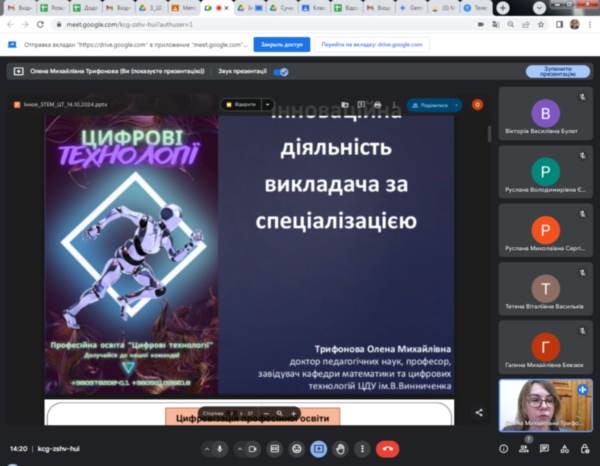The image size is (600, 466).
Task: Open the participants list panel
Action: pos(524,449)
